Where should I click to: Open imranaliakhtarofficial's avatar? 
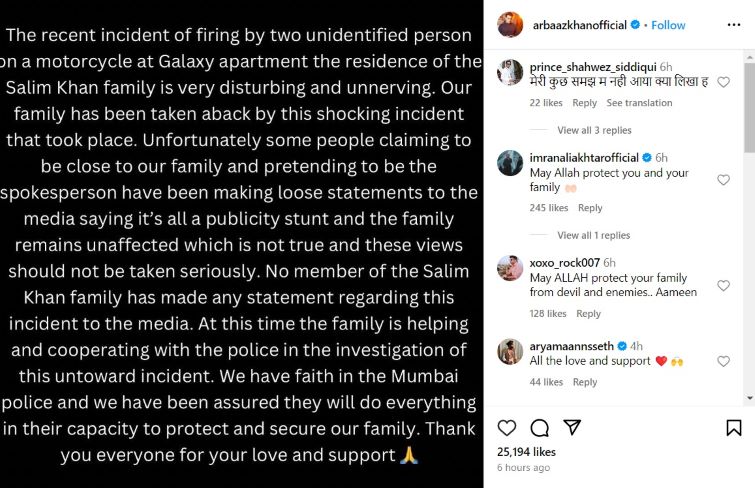[510, 164]
